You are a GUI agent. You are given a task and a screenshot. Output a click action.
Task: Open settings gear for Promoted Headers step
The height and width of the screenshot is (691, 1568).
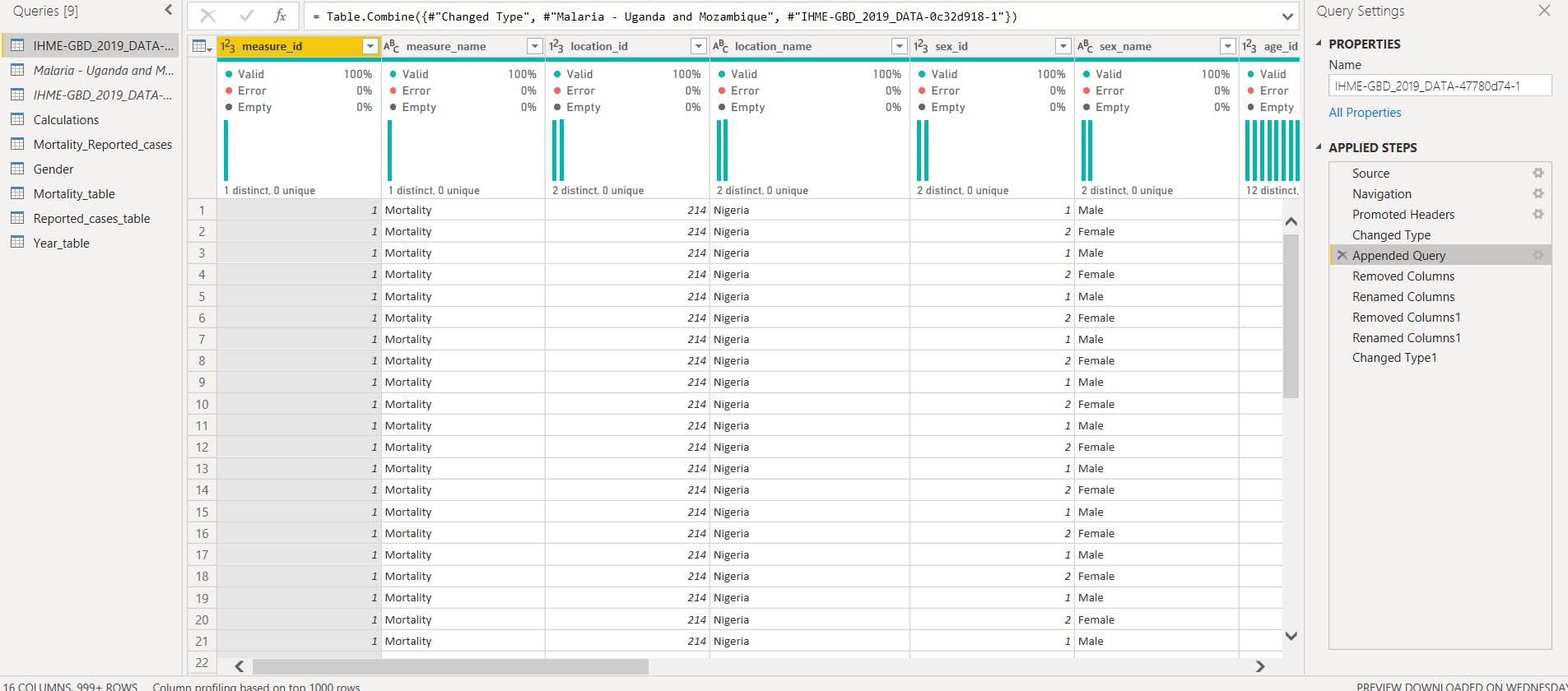pyautogui.click(x=1538, y=214)
